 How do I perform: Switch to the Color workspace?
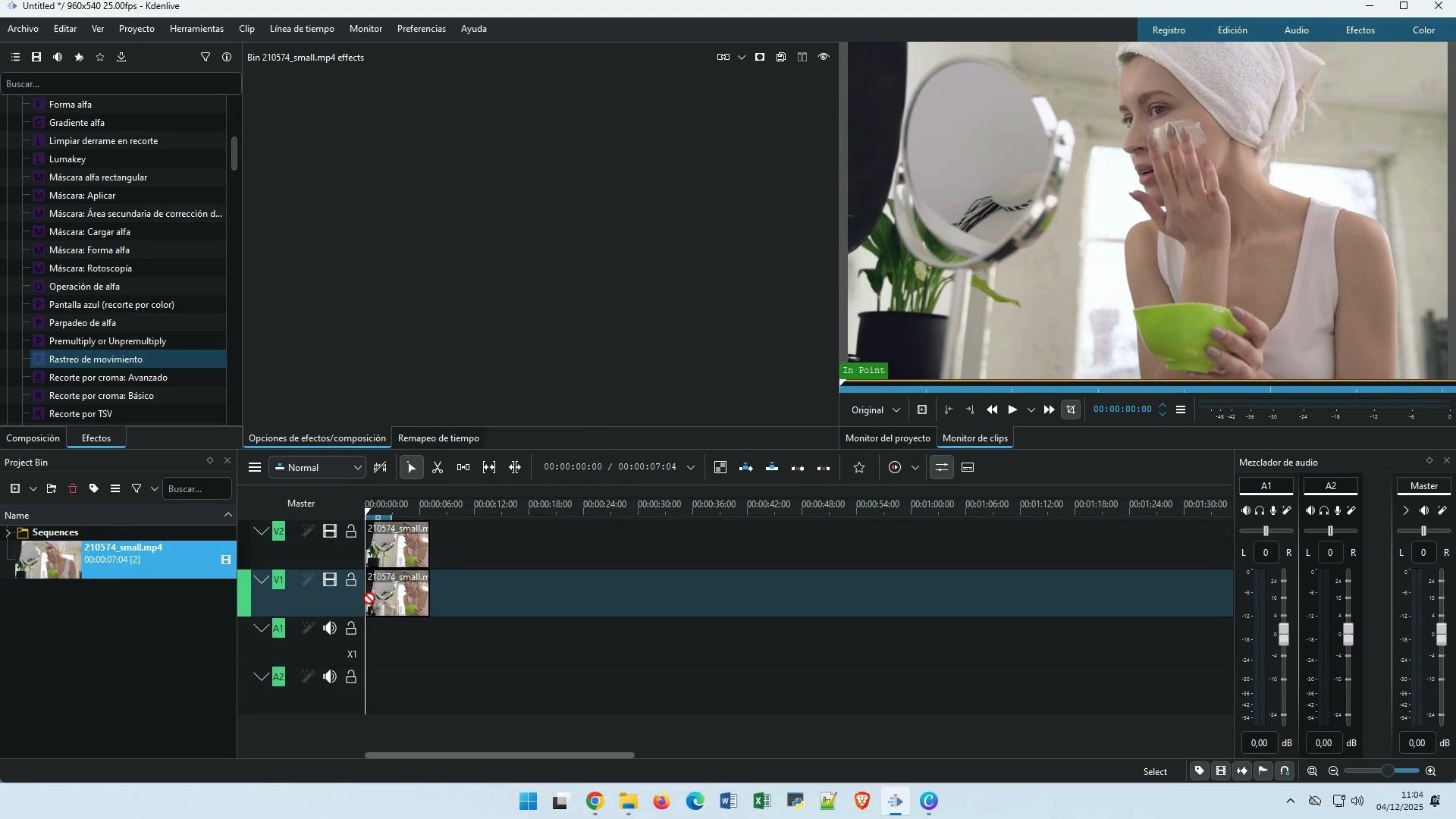(x=1423, y=30)
